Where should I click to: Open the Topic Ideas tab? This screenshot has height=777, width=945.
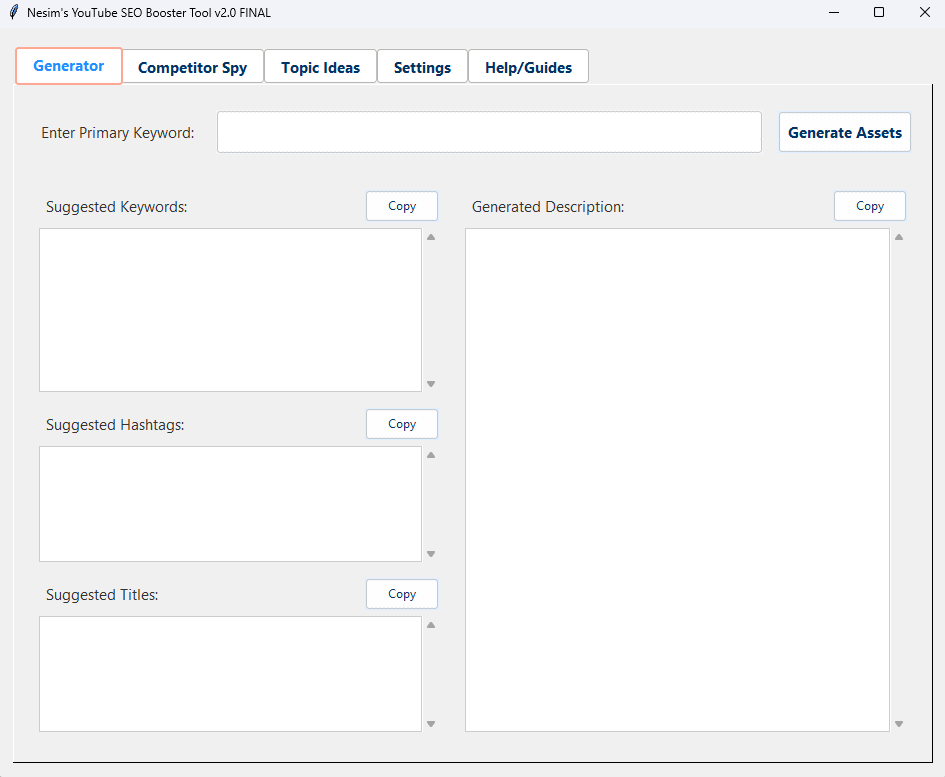(x=320, y=67)
